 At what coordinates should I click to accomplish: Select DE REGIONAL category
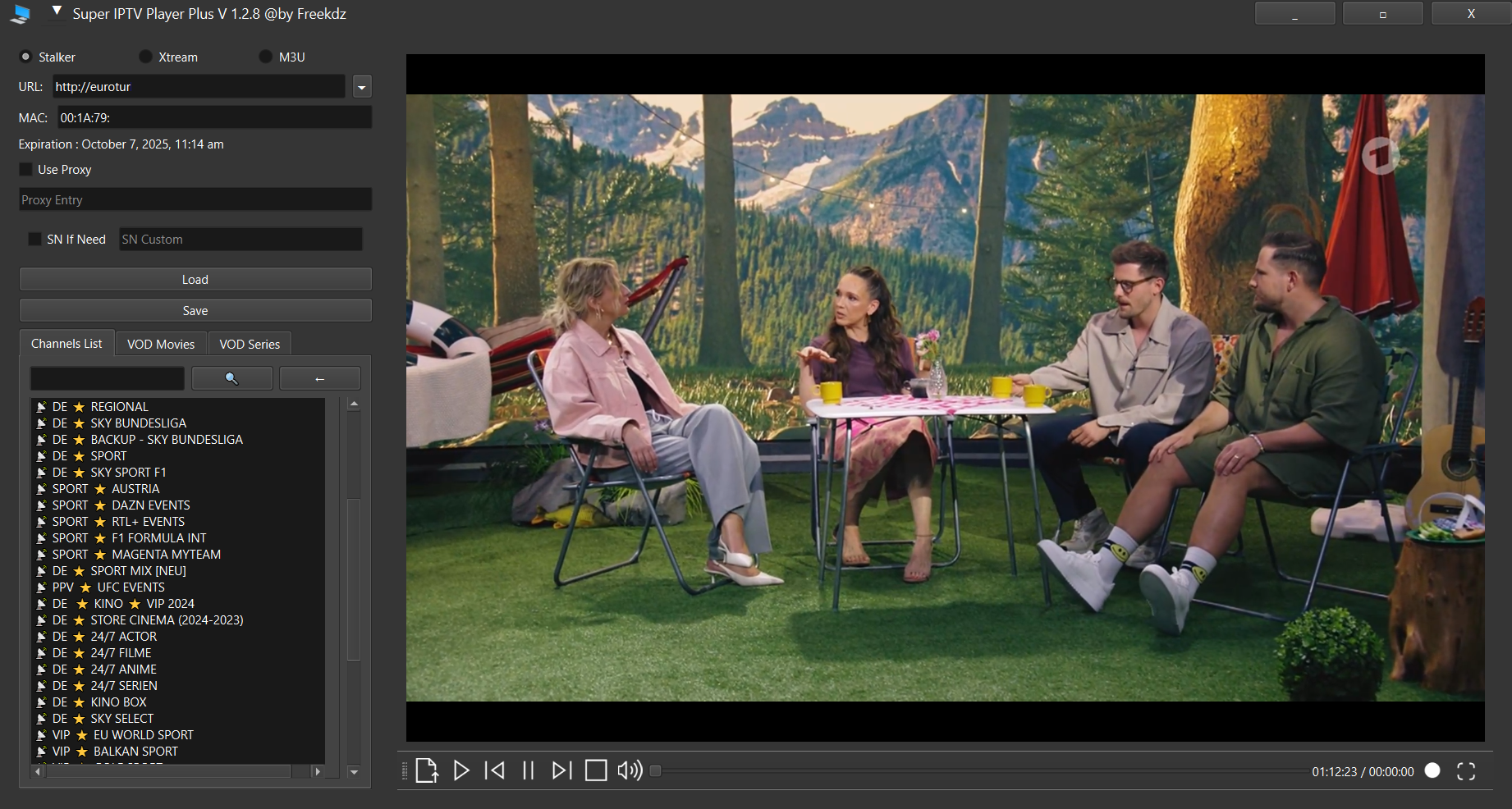(x=178, y=406)
